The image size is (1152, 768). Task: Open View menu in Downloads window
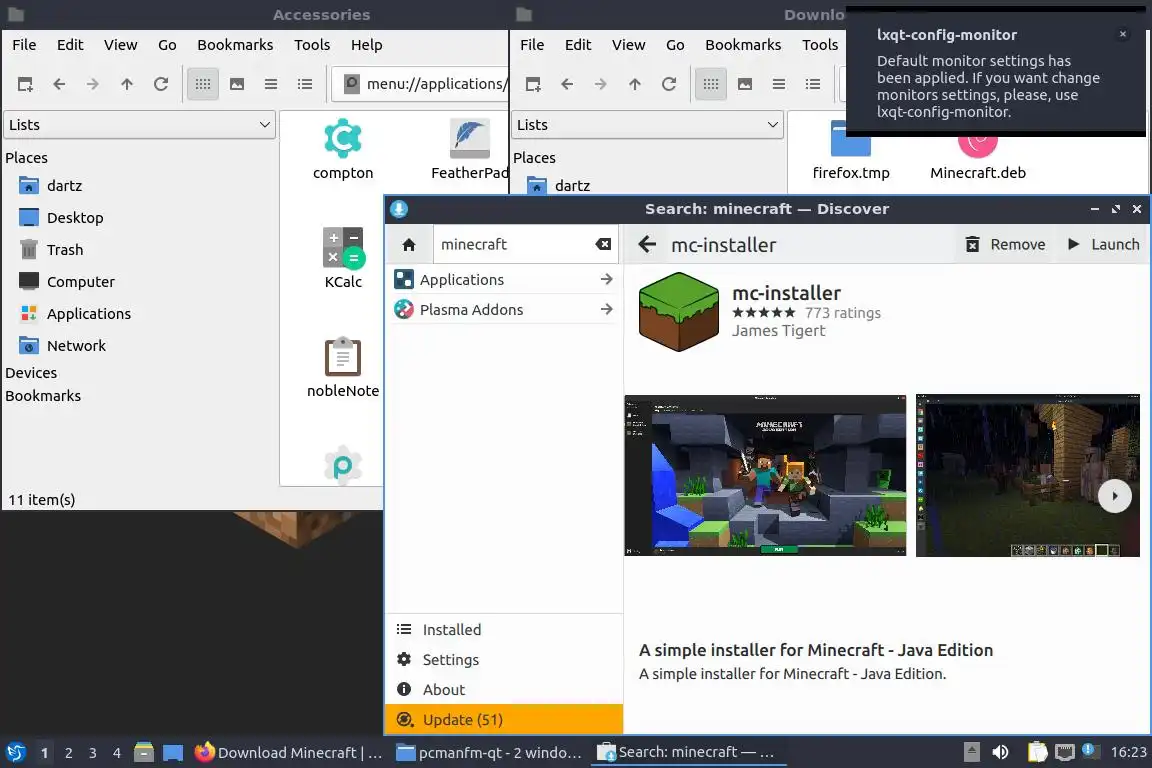[x=629, y=45]
